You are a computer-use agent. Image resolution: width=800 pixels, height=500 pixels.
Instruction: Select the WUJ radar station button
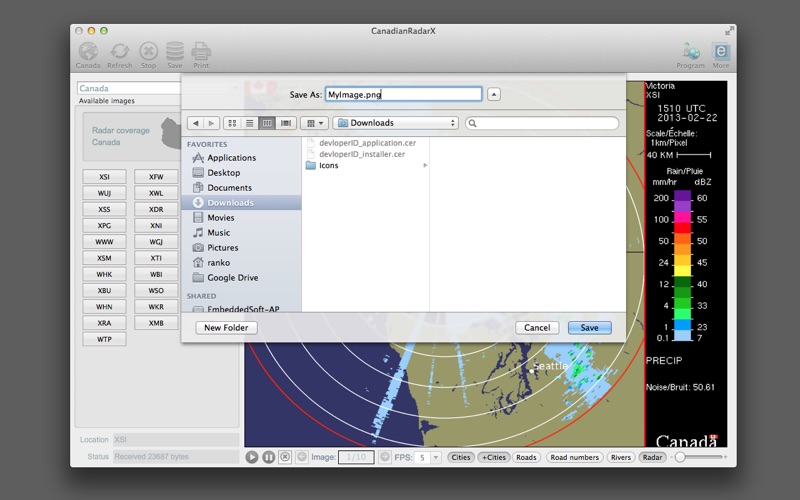pyautogui.click(x=104, y=193)
